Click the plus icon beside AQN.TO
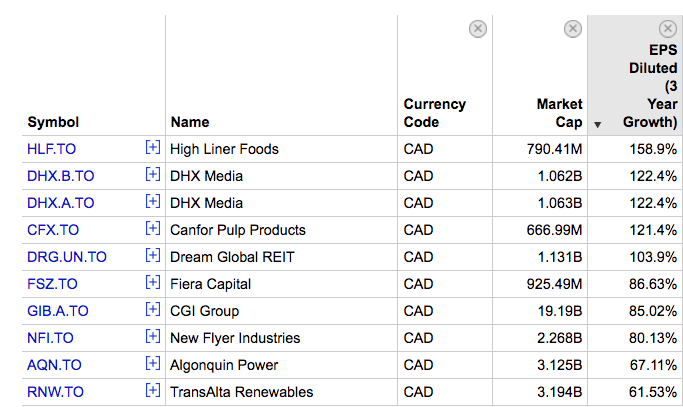The image size is (683, 407). [x=152, y=364]
